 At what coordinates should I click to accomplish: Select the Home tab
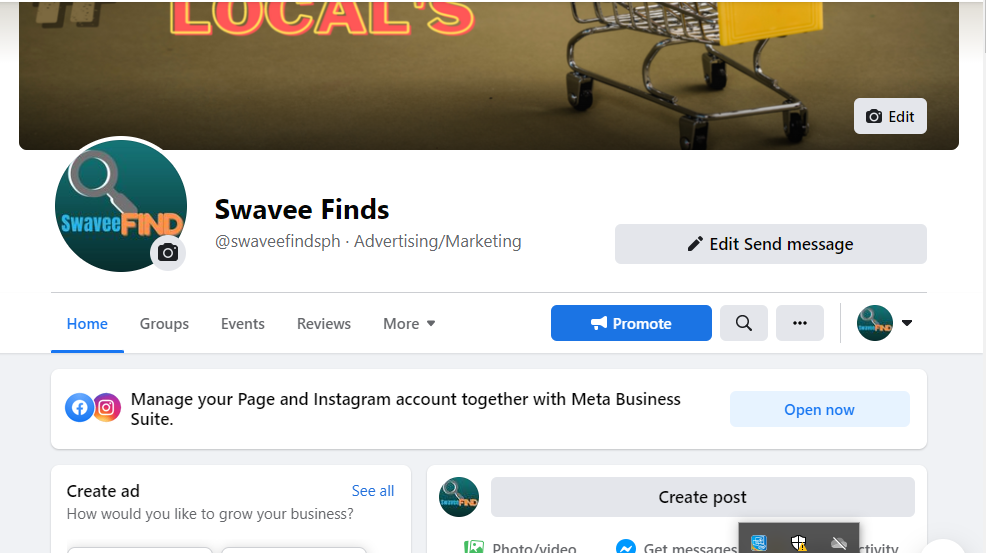point(87,324)
